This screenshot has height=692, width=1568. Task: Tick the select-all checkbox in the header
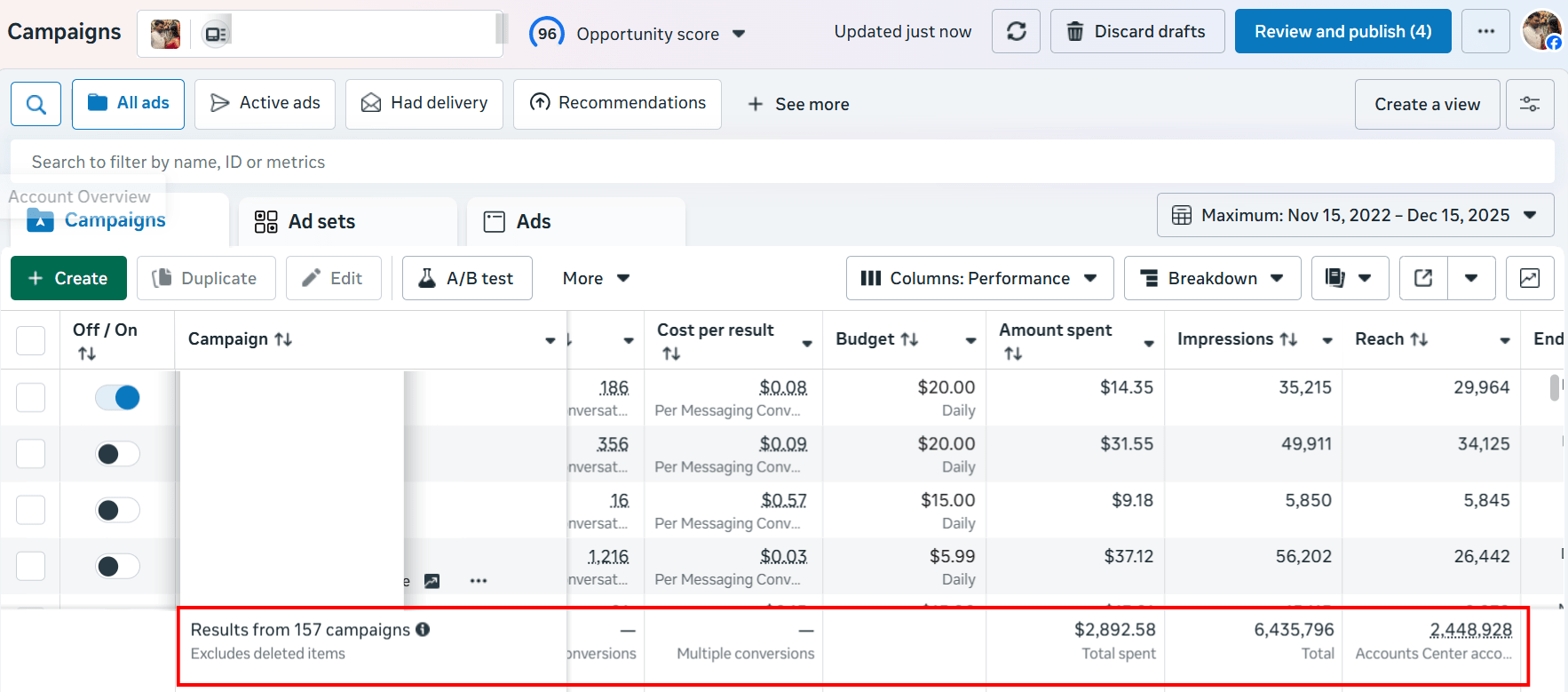tap(31, 340)
